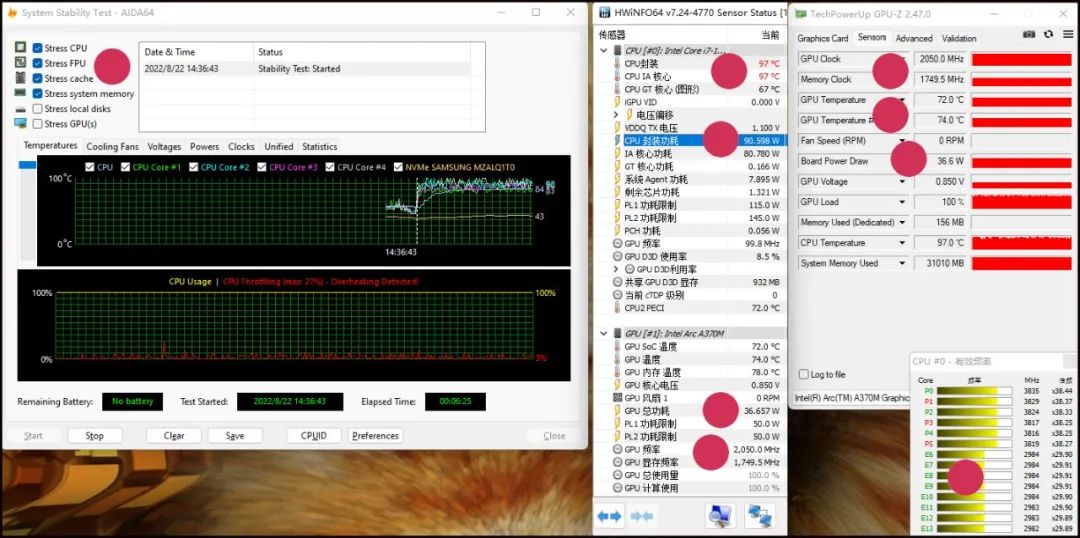
Task: Click P0 core frequency bar
Action: [974, 391]
